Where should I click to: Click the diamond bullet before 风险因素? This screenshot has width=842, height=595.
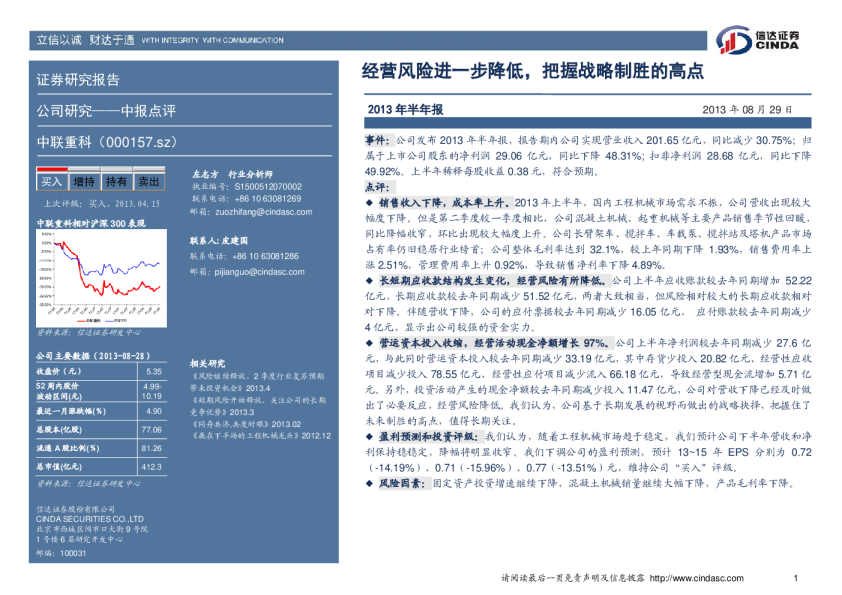pyautogui.click(x=370, y=483)
